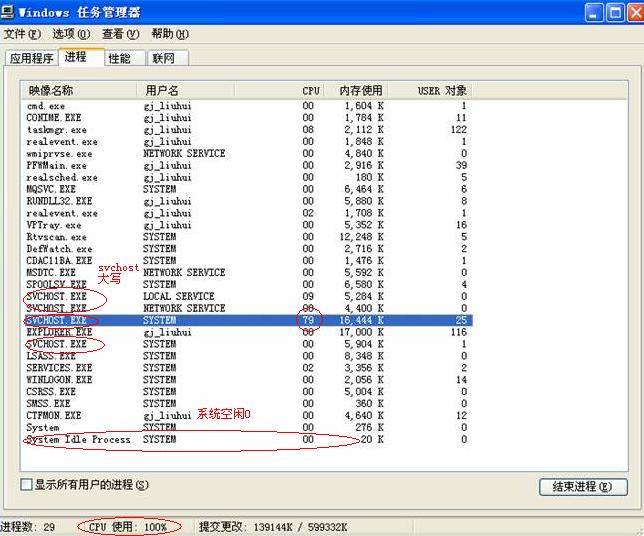Select SVCHOST.EXE run by LOCAL SERVICE
The height and width of the screenshot is (536, 644).
tap(246, 297)
